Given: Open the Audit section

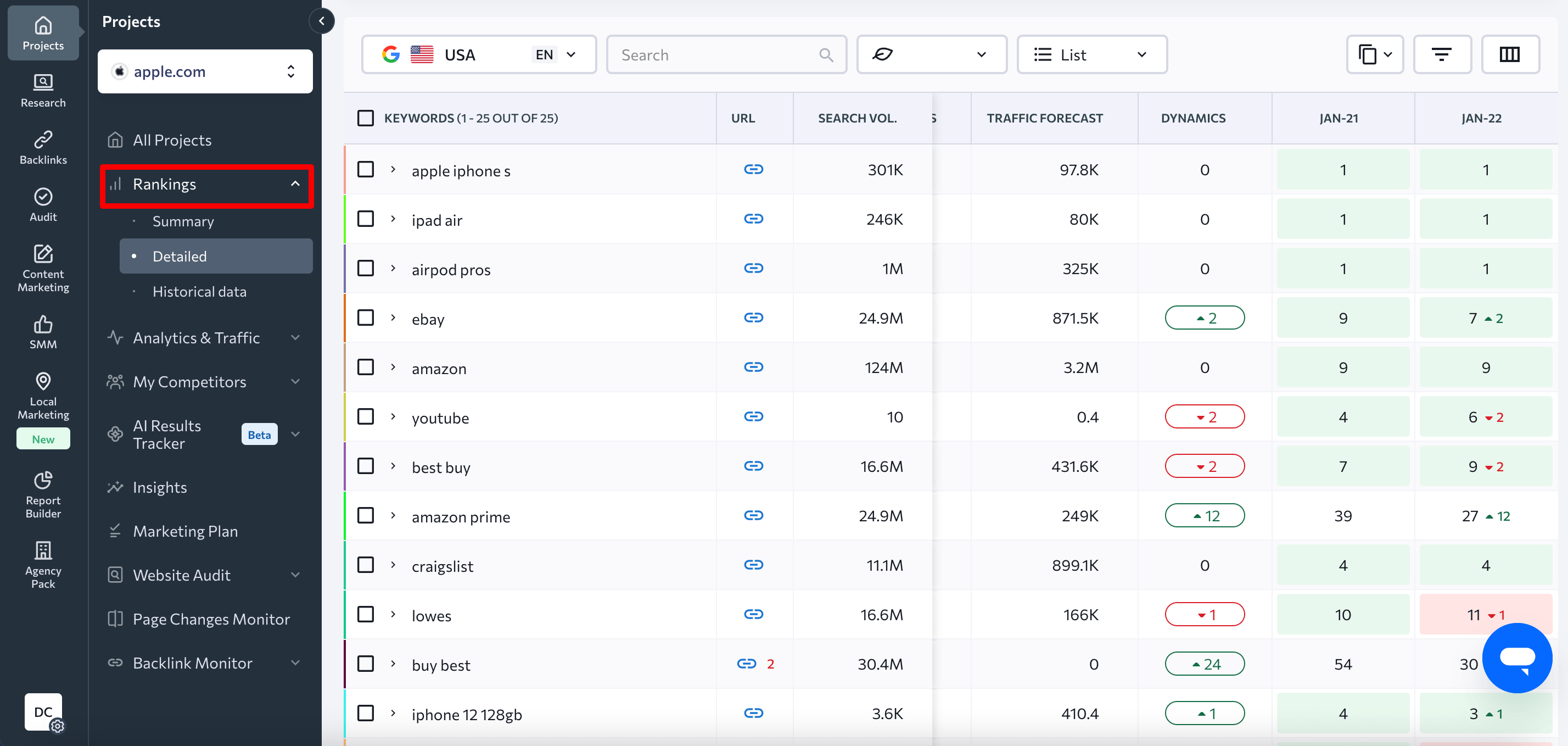Looking at the screenshot, I should click(43, 204).
